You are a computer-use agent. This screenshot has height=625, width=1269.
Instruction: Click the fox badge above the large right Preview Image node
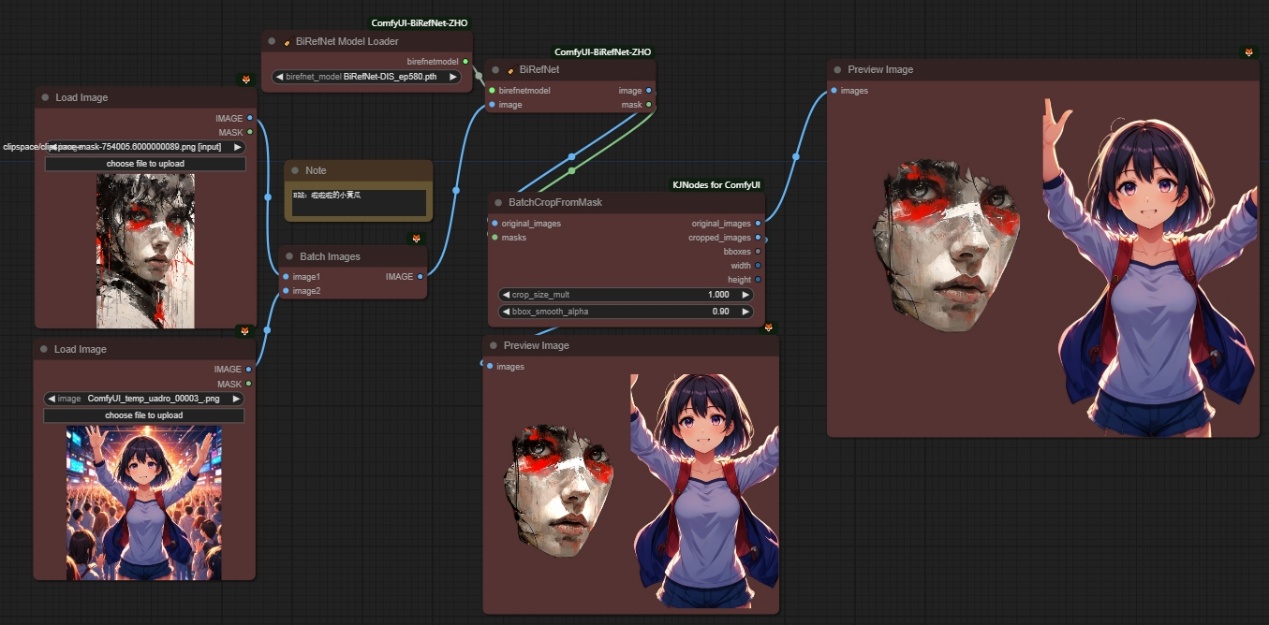tap(1248, 52)
